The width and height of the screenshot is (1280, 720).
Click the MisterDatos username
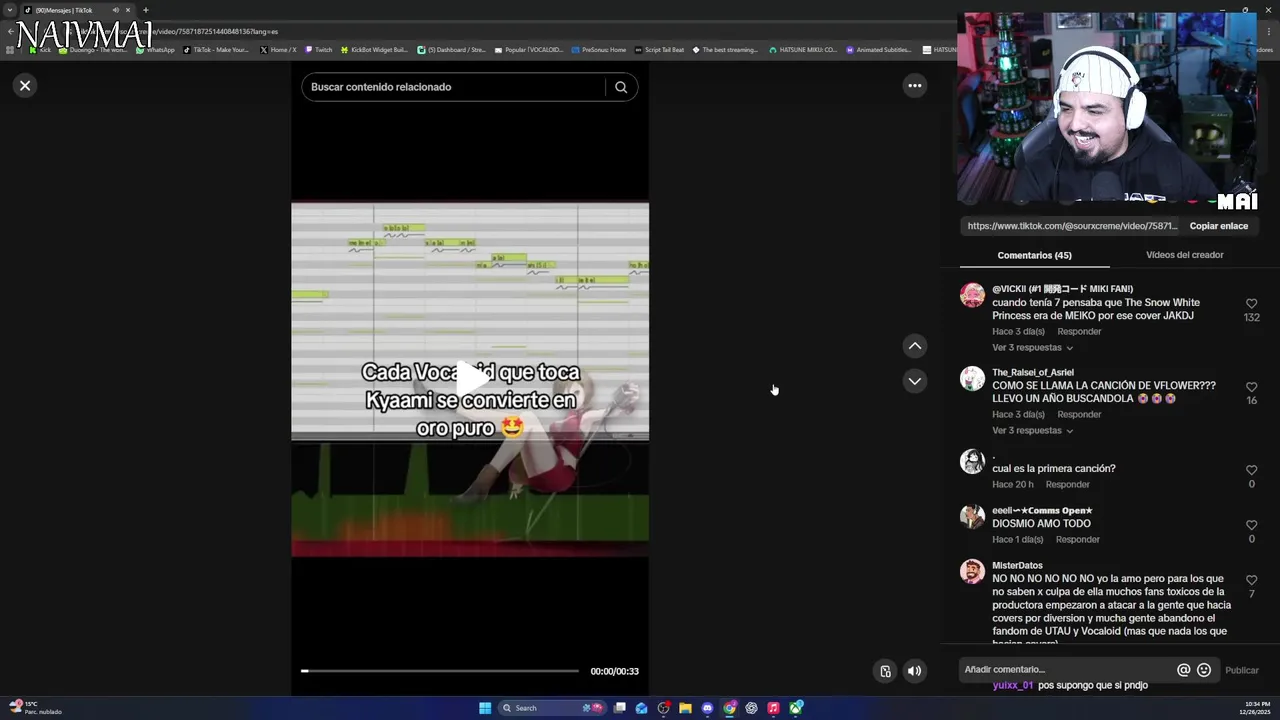pos(1017,566)
